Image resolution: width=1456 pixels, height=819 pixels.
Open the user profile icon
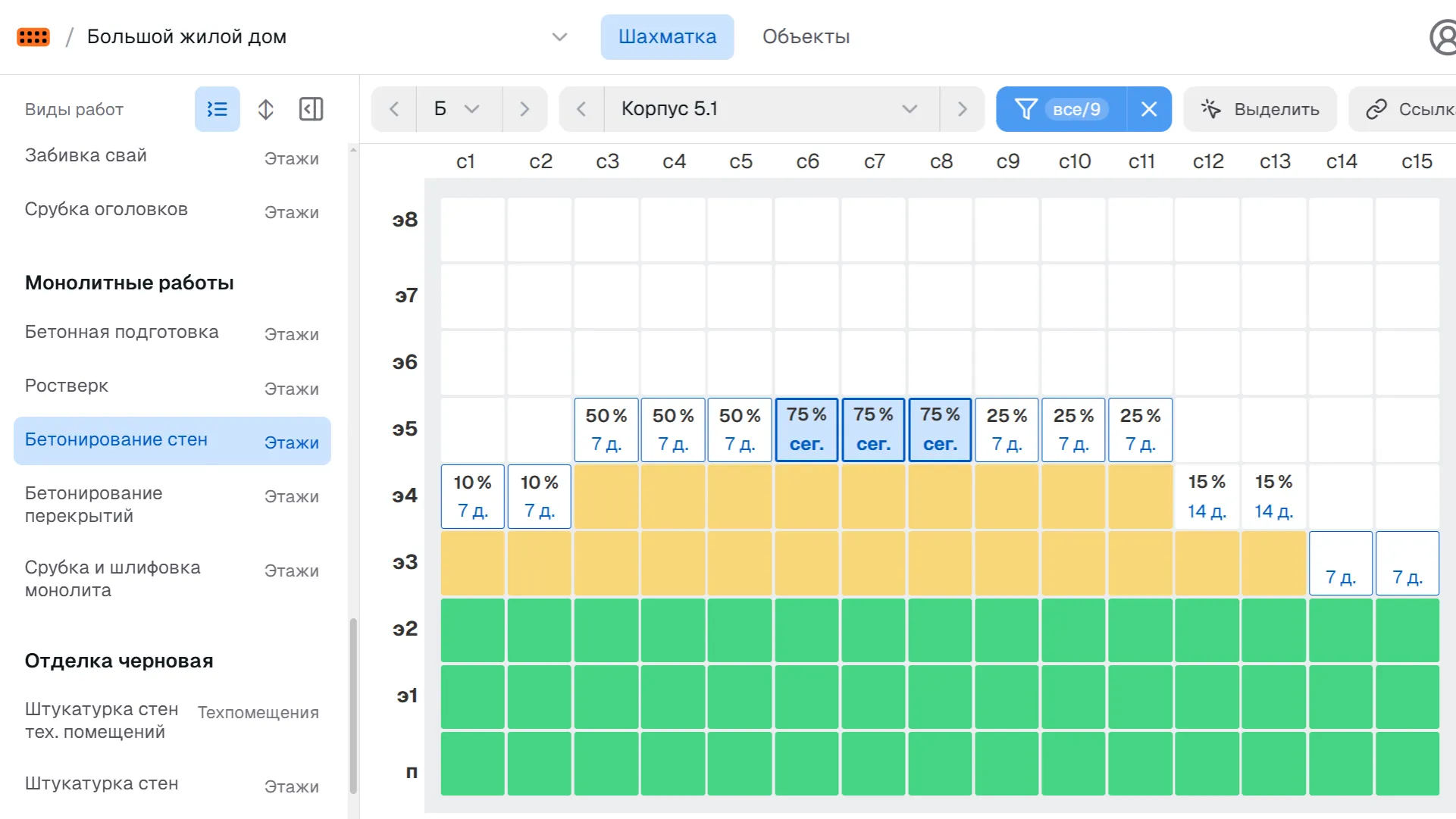[1443, 37]
